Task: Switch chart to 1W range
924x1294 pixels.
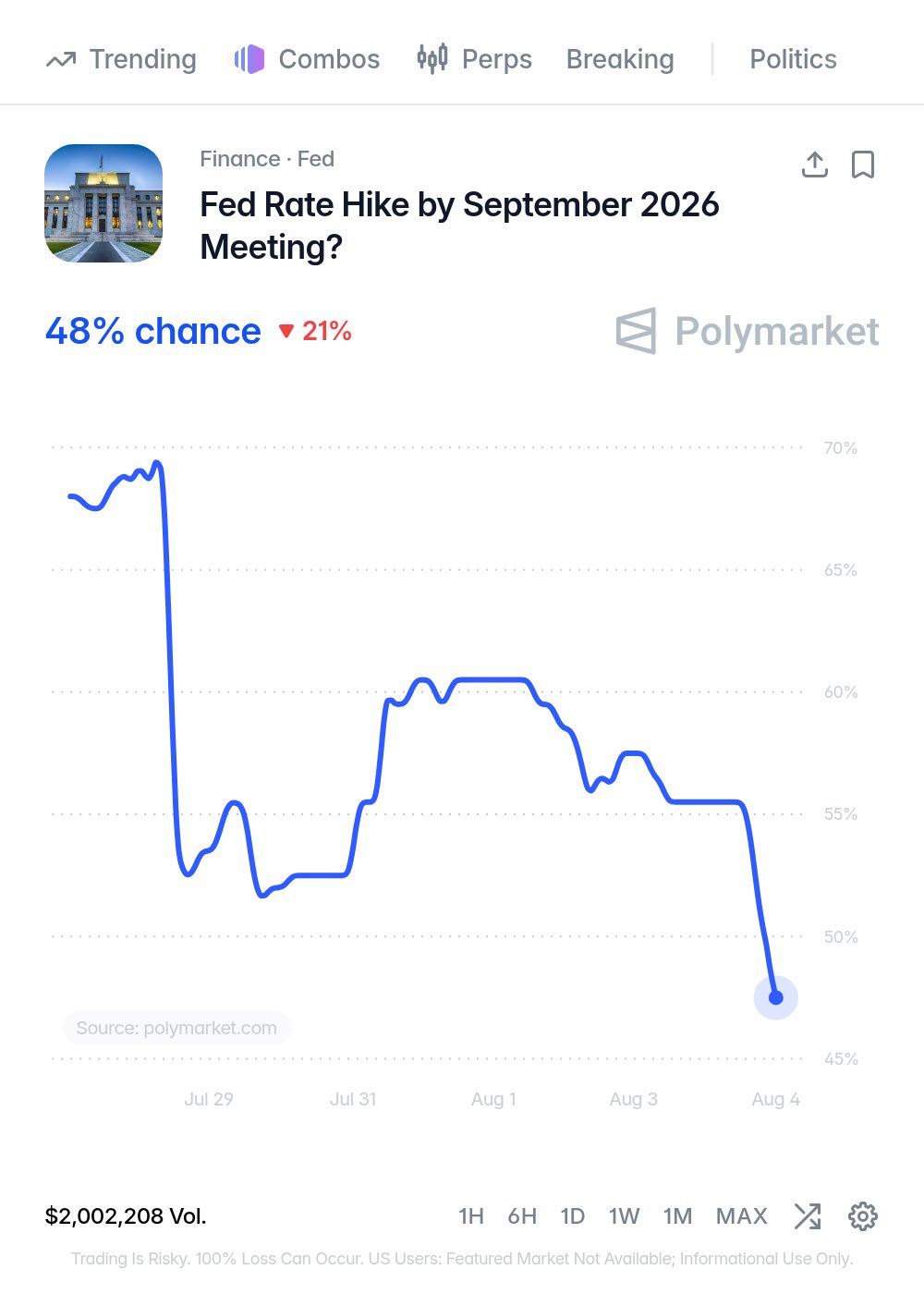Action: [x=625, y=1216]
